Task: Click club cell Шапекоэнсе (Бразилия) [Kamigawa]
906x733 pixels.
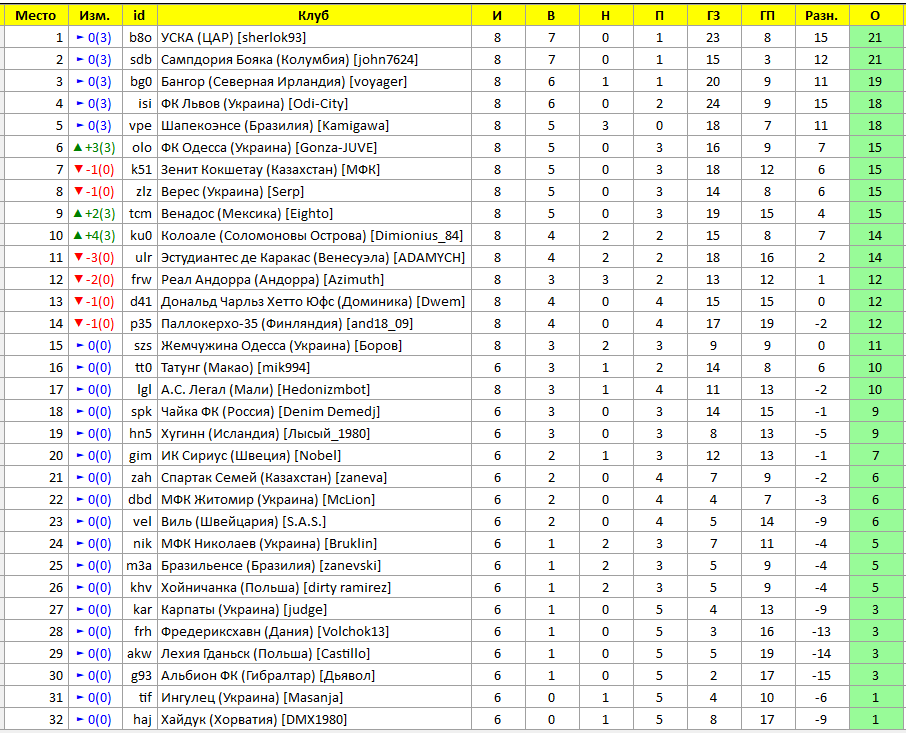Action: click(x=314, y=125)
